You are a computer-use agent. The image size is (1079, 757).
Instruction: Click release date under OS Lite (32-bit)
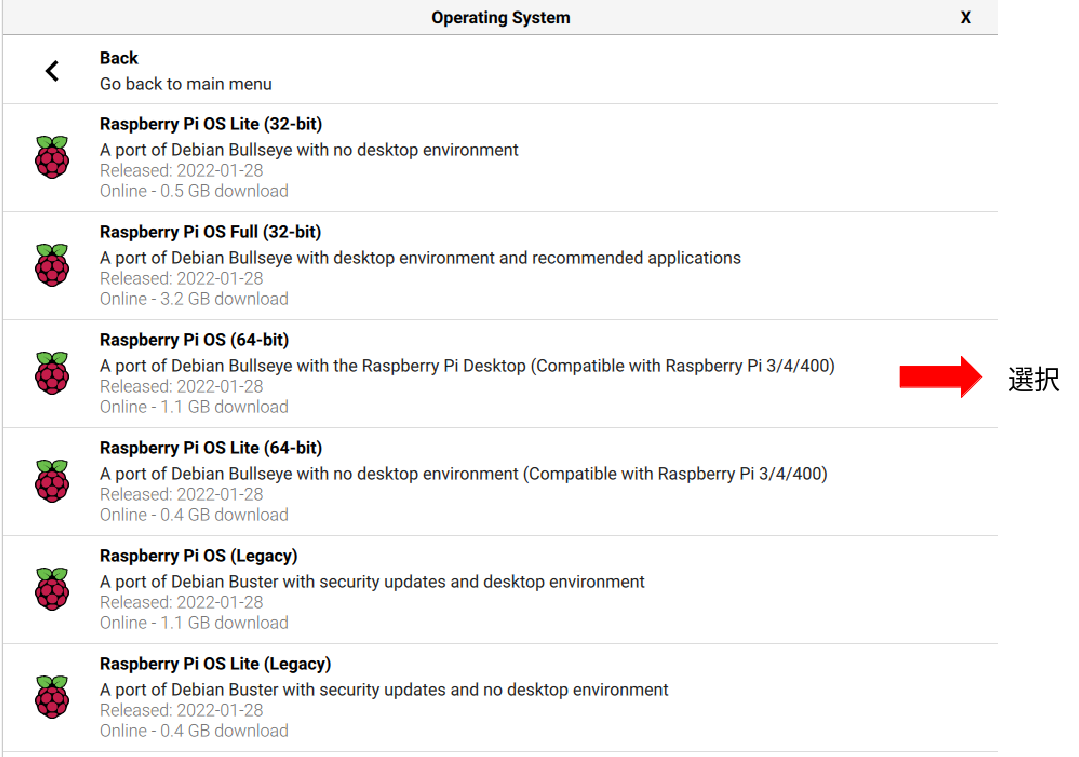click(x=182, y=171)
